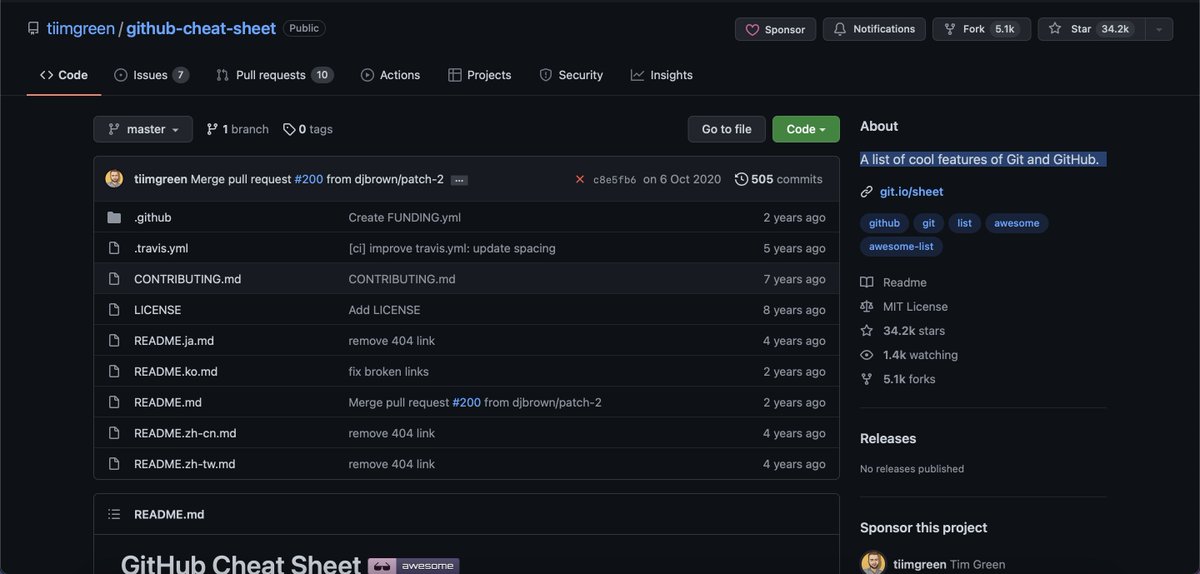Fork the repository with the Fork button

982,29
